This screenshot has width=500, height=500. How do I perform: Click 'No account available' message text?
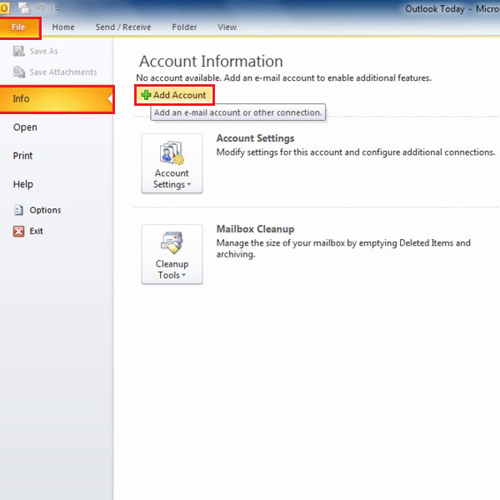(x=284, y=78)
